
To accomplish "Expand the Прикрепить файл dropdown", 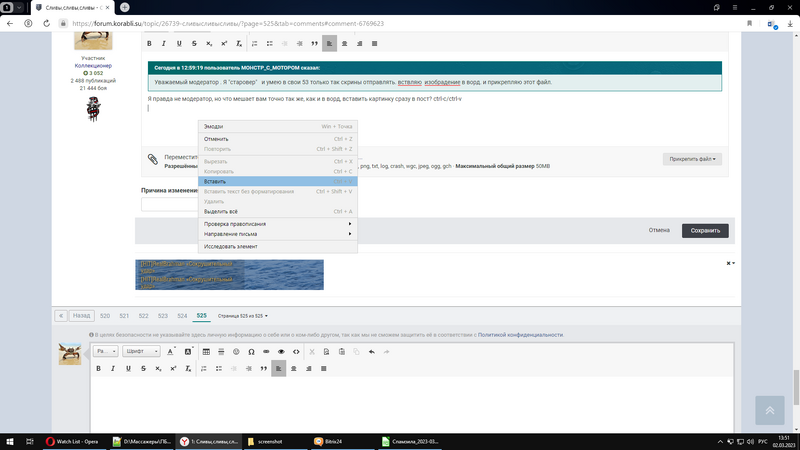I will coord(694,158).
